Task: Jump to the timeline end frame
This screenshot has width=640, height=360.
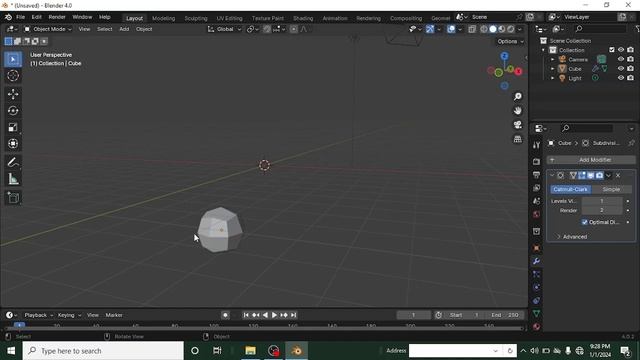Action: (x=293, y=315)
